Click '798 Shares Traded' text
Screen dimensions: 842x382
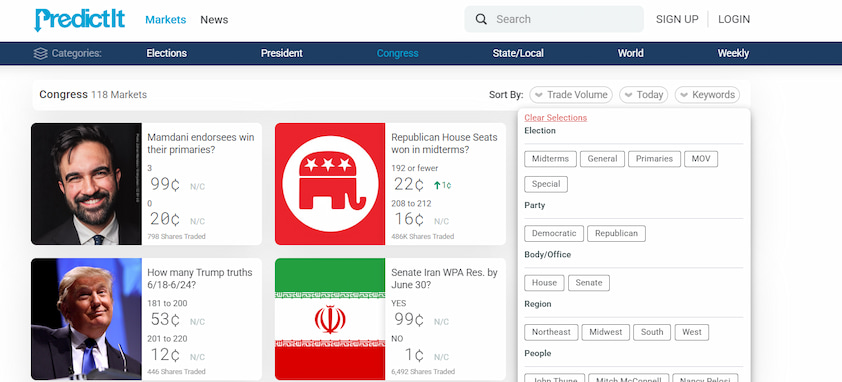(x=176, y=236)
